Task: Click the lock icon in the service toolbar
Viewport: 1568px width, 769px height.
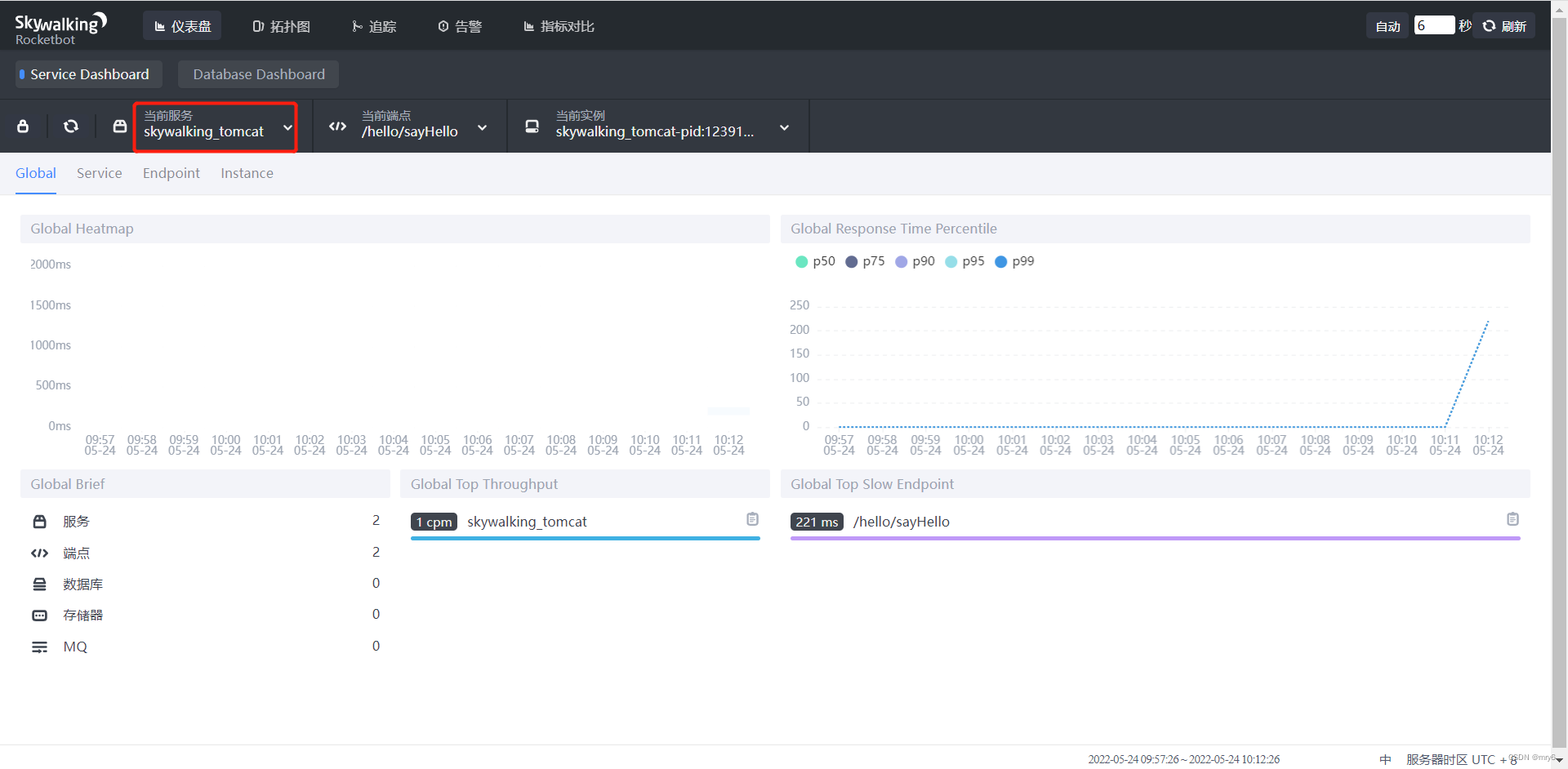Action: pos(23,127)
